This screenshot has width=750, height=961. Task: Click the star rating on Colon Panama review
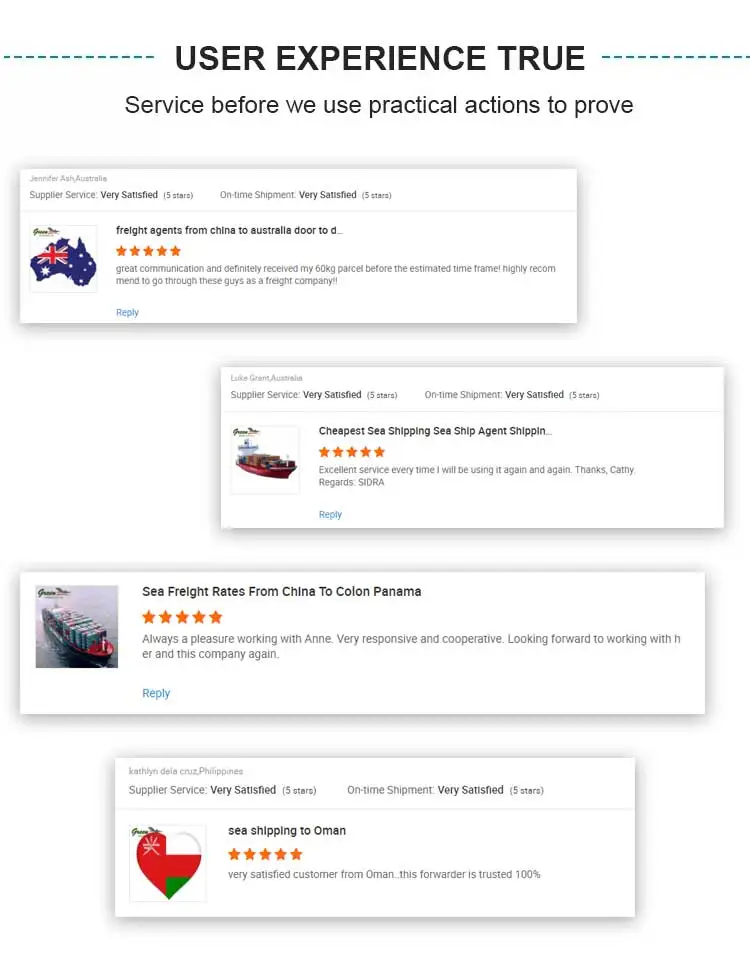coord(182,617)
